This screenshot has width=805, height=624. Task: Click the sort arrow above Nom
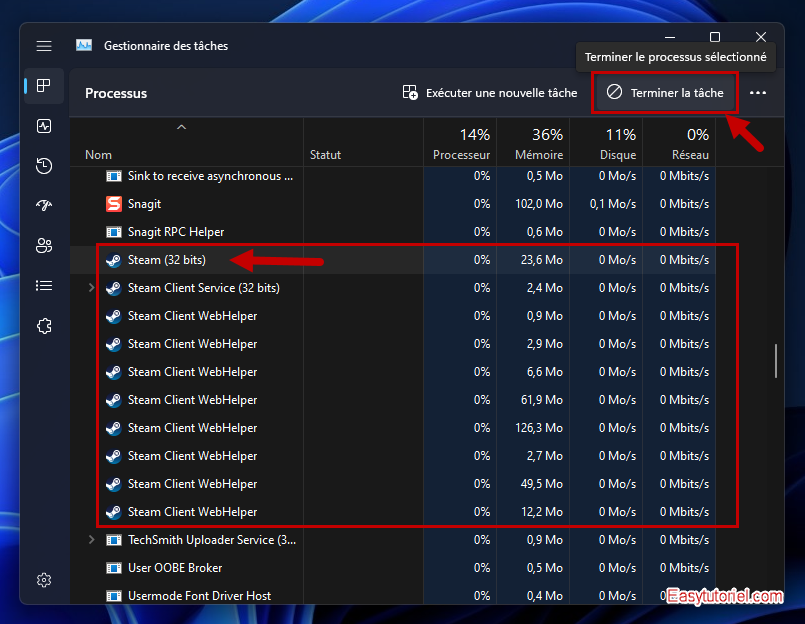[181, 127]
